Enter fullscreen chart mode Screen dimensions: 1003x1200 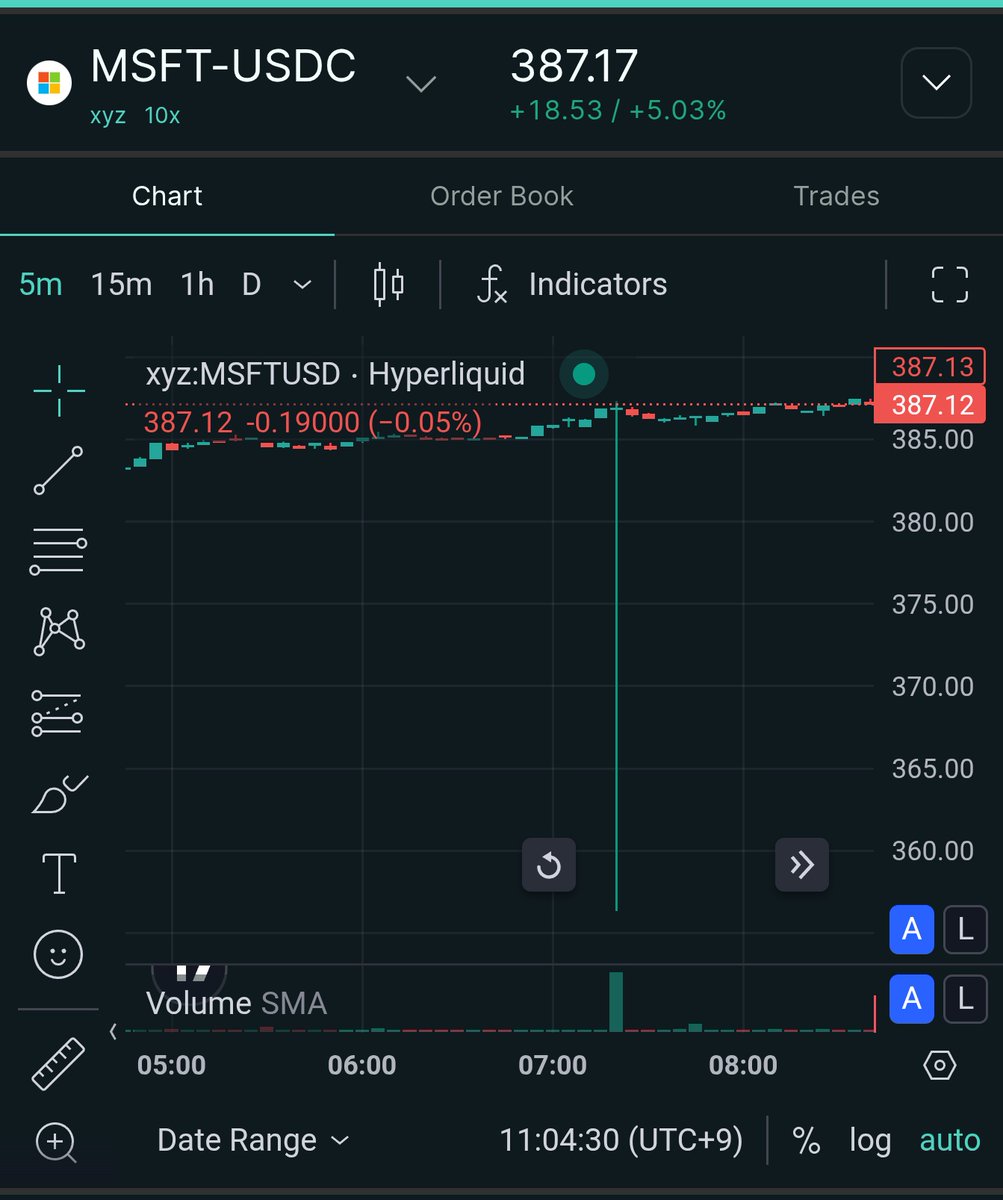tap(950, 285)
